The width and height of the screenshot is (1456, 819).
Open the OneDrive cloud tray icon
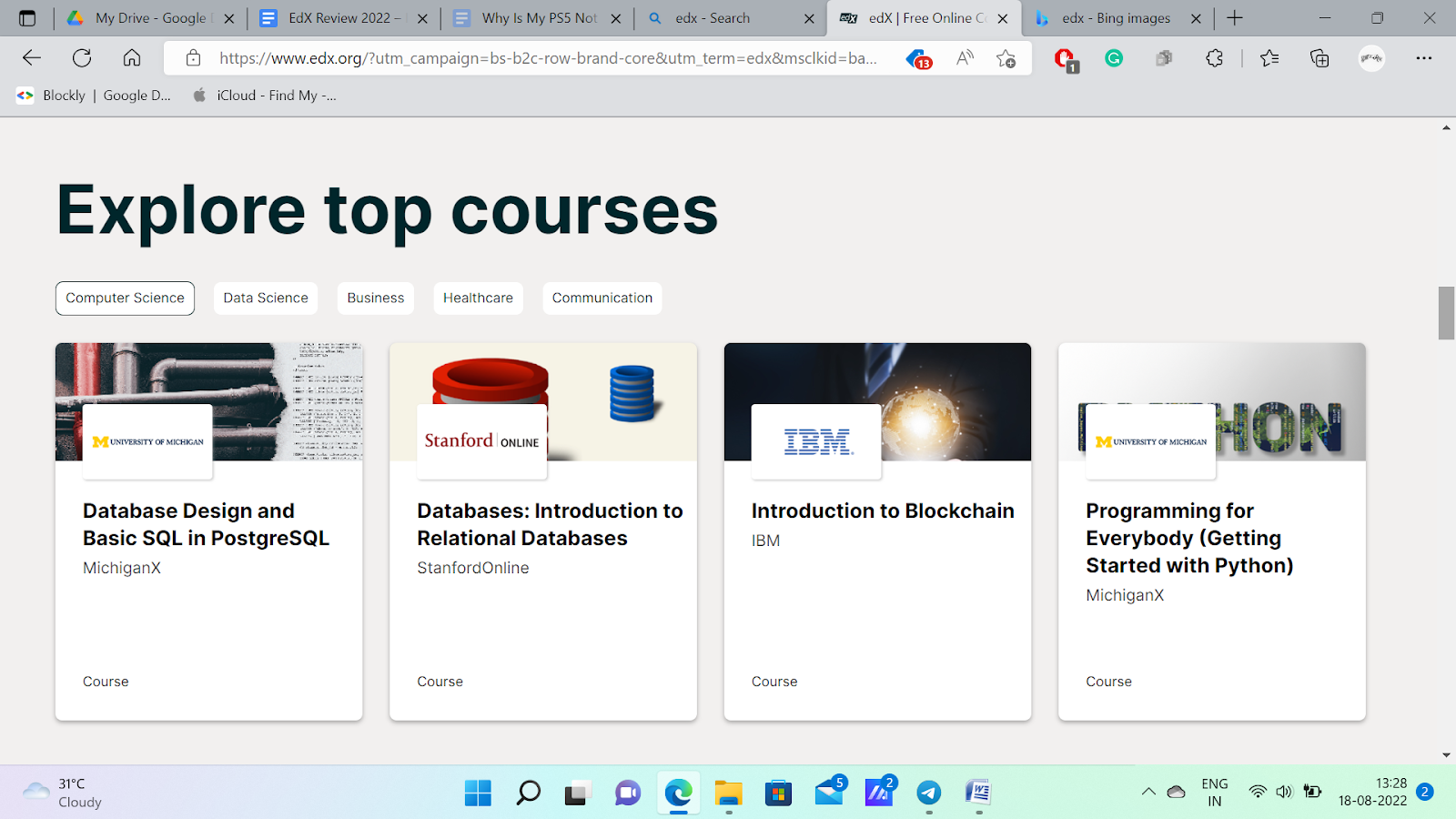point(1176,792)
